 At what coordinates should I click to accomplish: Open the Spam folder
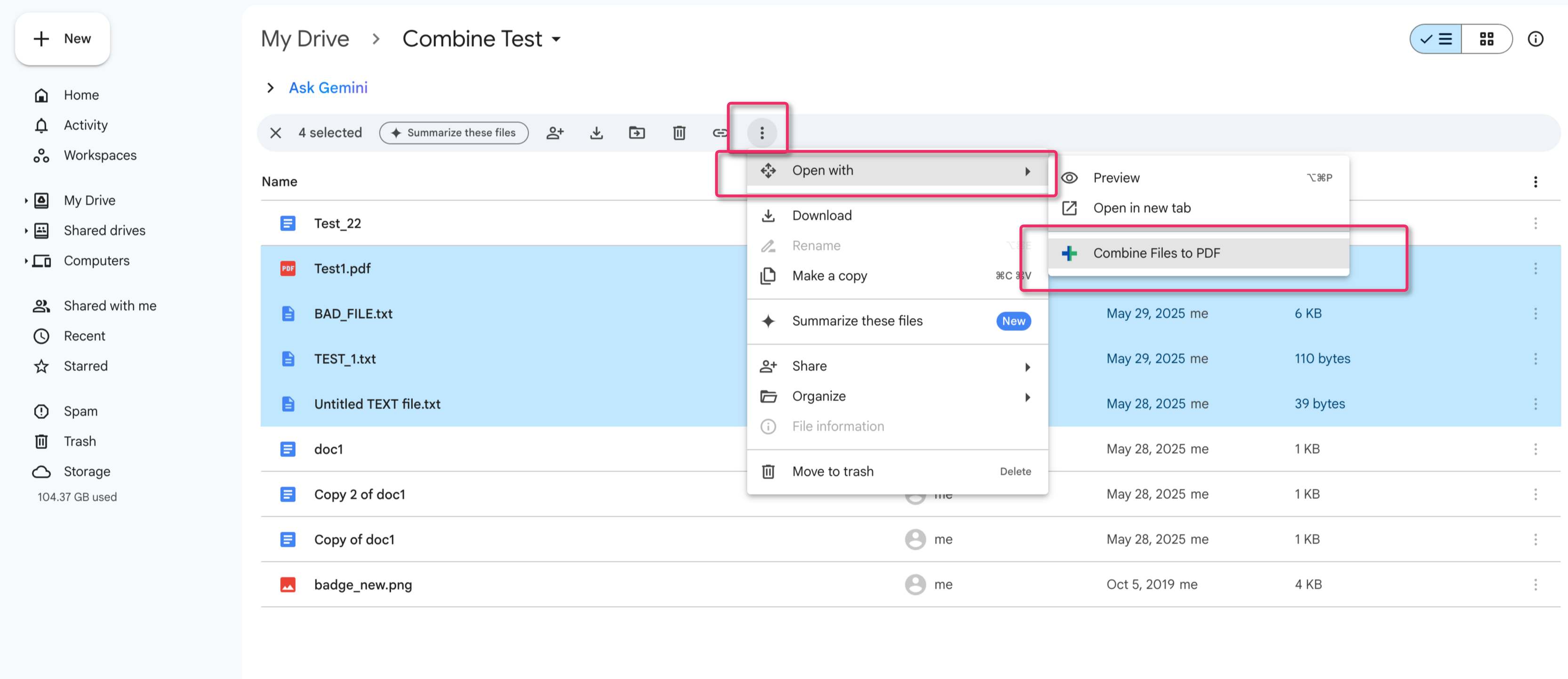[80, 411]
